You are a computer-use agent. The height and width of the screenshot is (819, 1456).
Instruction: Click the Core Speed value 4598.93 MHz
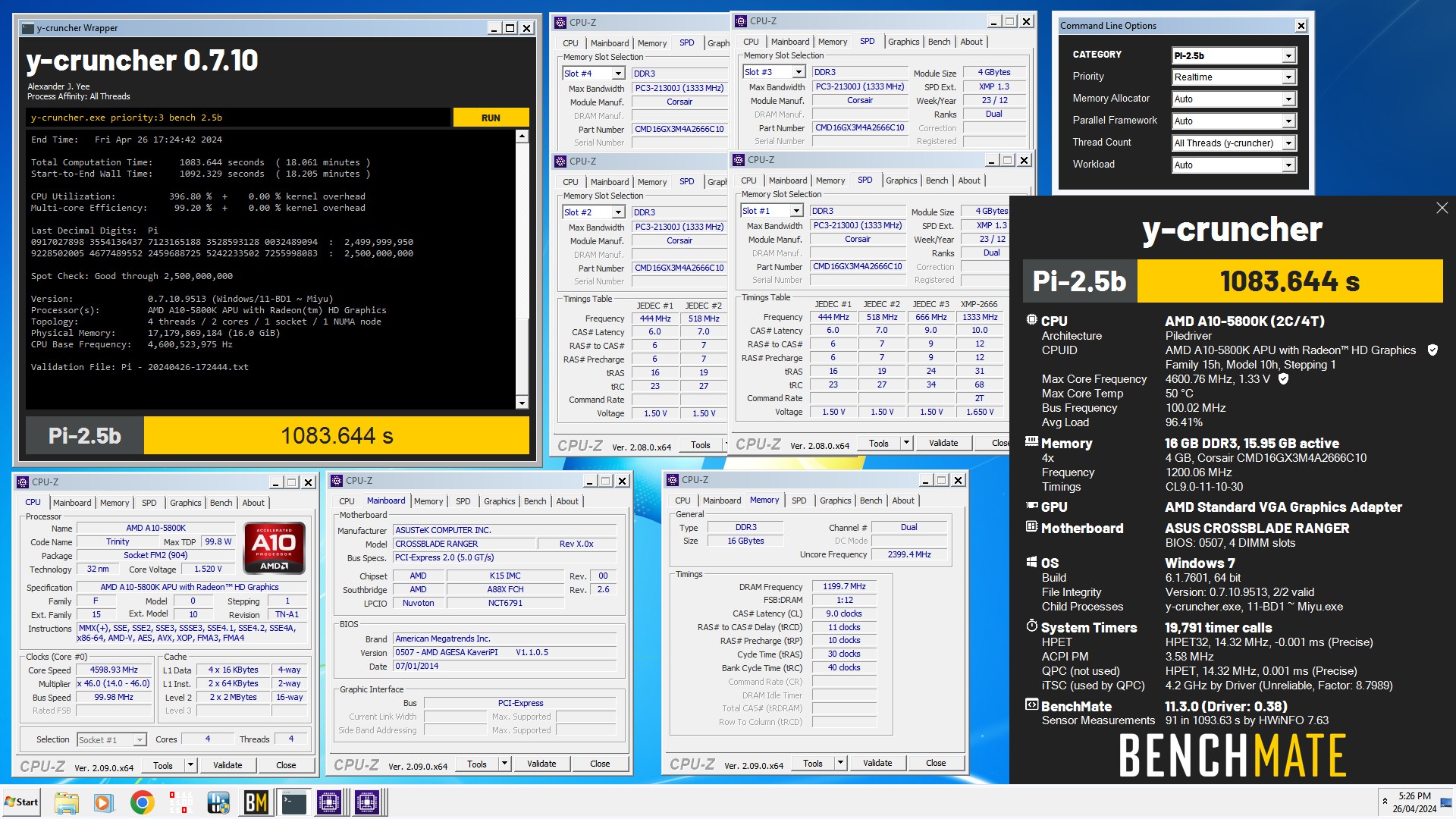coord(114,670)
